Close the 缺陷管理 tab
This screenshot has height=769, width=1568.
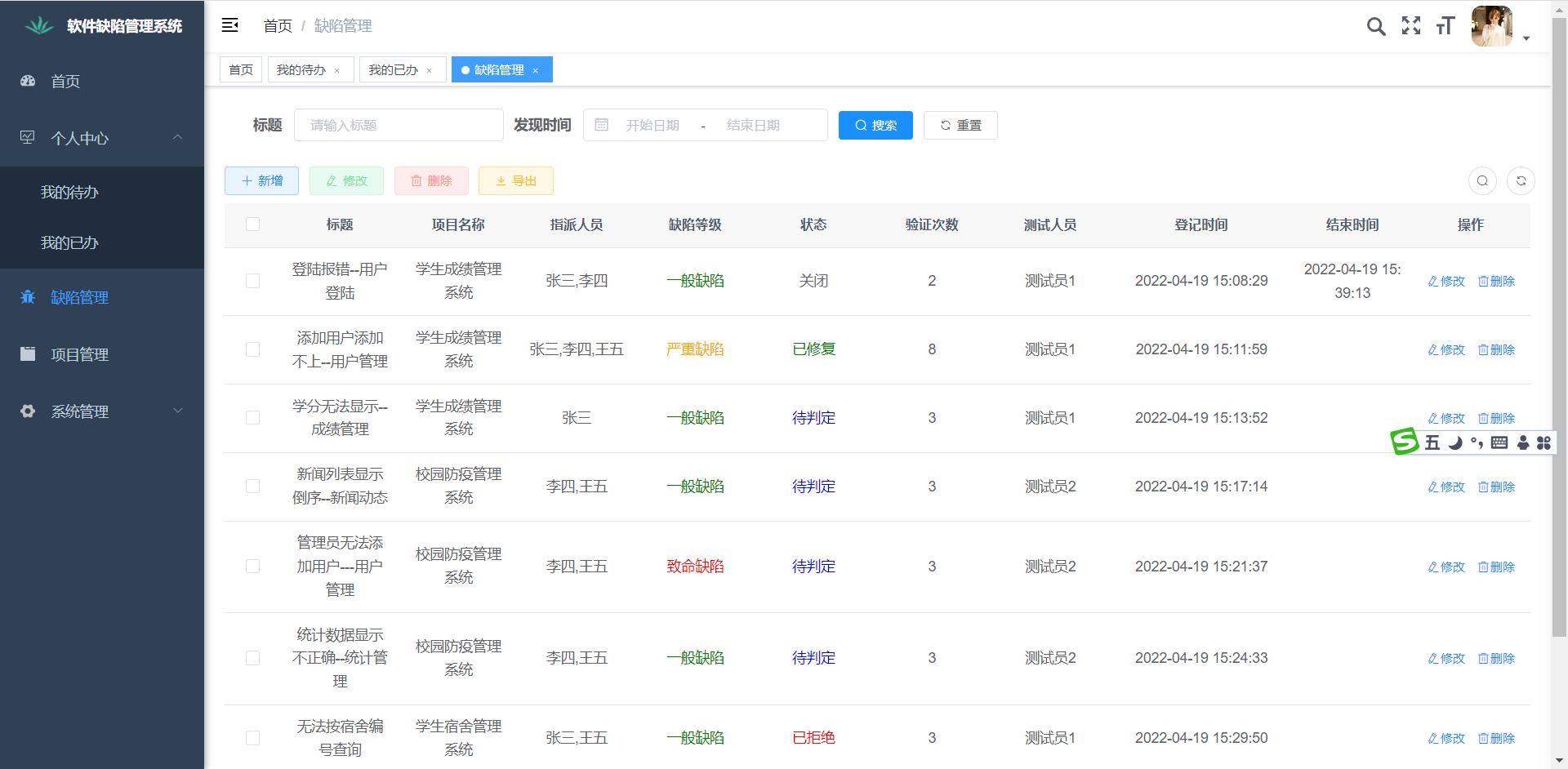pos(536,70)
